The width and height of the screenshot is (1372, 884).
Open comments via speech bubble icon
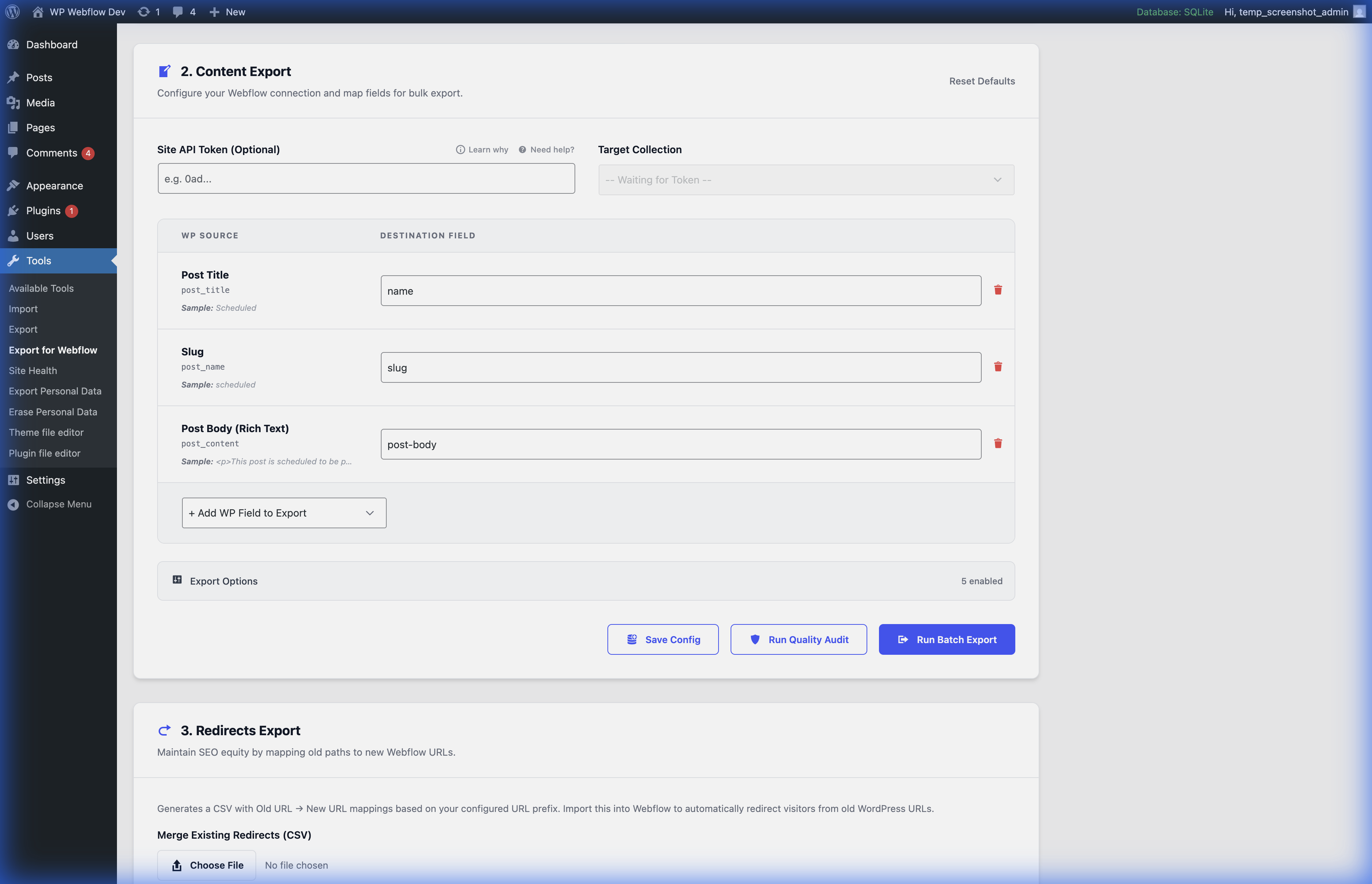click(177, 11)
